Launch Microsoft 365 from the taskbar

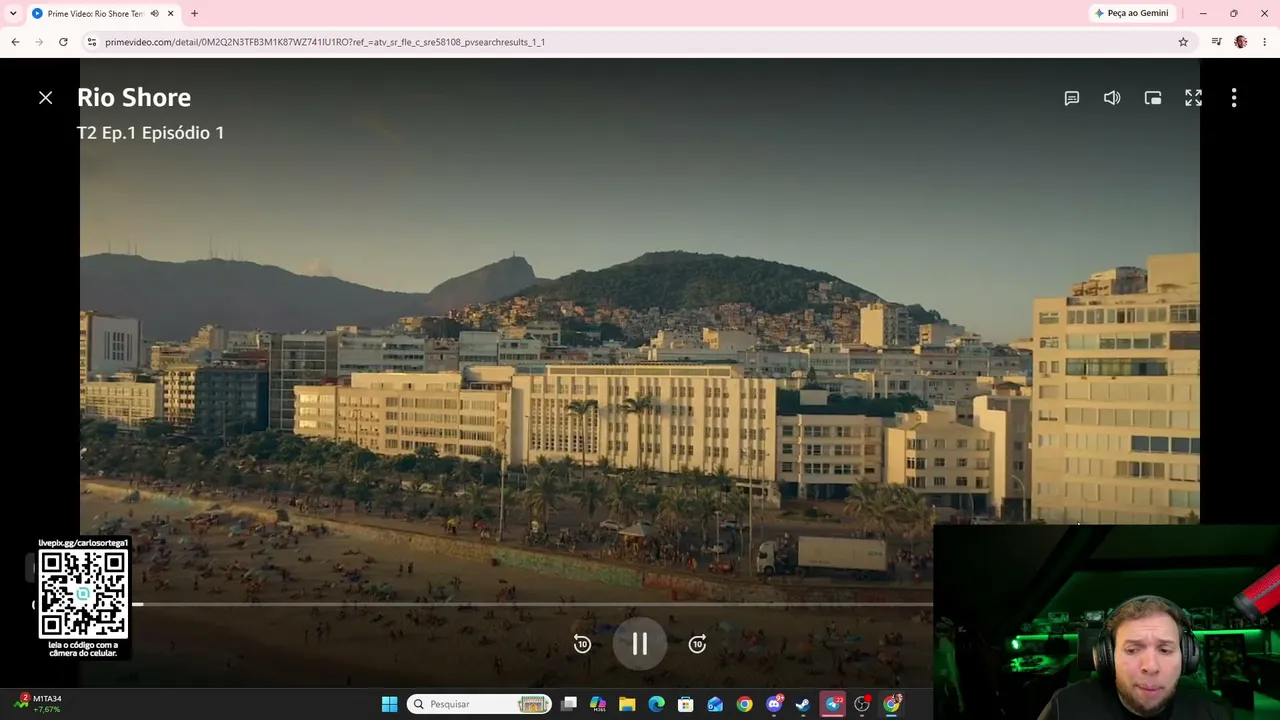point(598,704)
